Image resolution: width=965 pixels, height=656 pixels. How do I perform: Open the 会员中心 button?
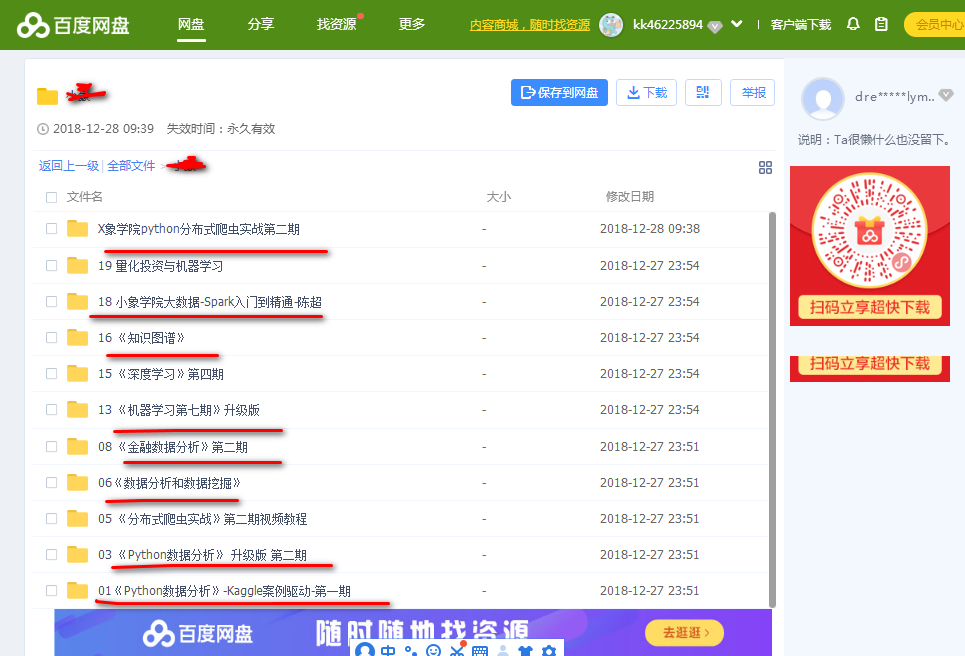[x=935, y=25]
